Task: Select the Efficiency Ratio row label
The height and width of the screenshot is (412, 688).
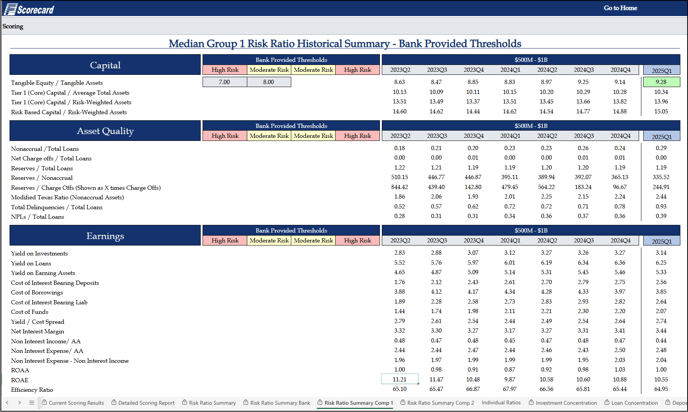Action: [32, 390]
